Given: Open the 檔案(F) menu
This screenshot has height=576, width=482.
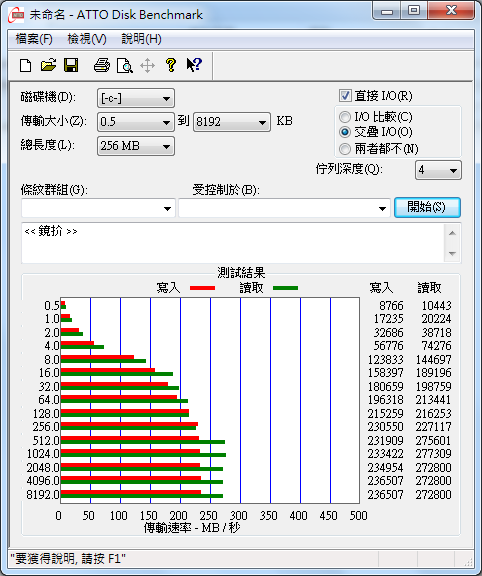Looking at the screenshot, I should tap(34, 39).
